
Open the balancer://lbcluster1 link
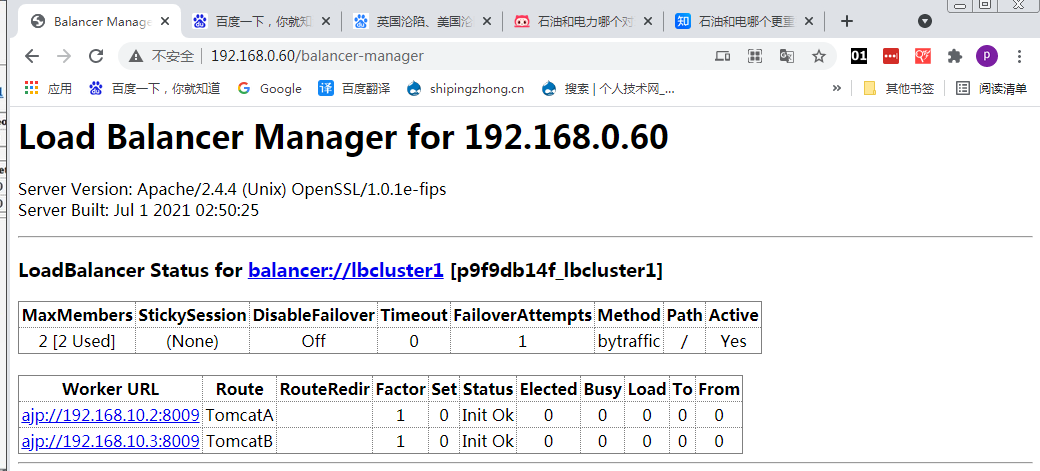coord(345,270)
